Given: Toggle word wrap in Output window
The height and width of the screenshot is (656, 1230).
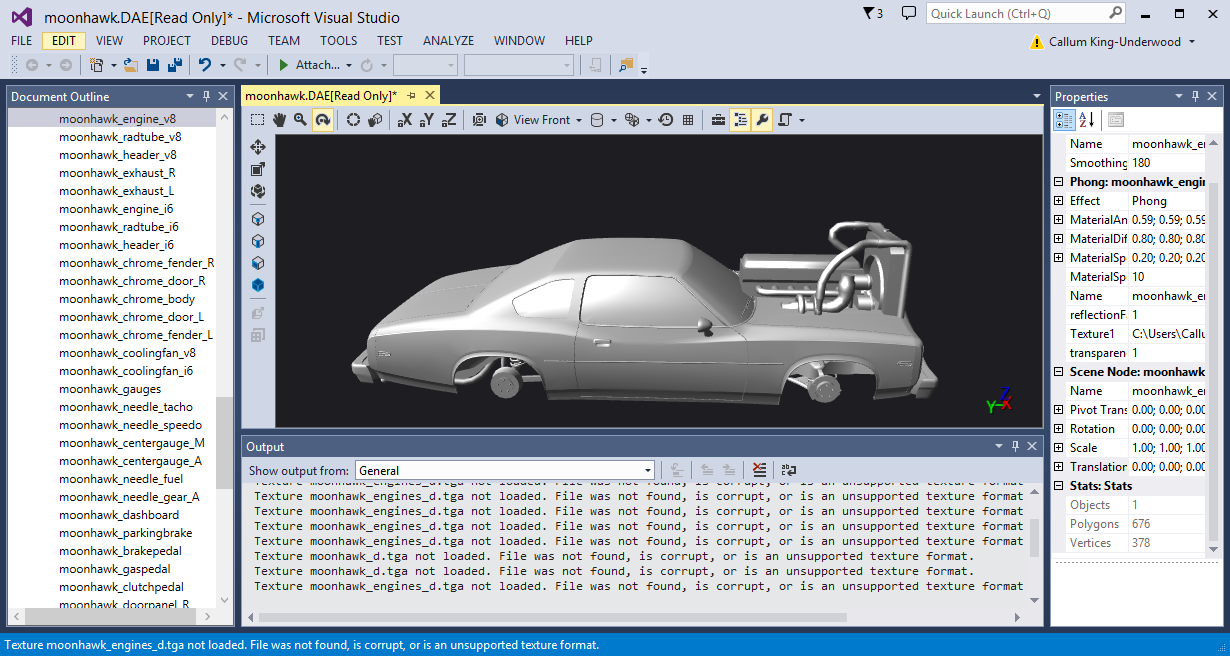Looking at the screenshot, I should coord(789,470).
